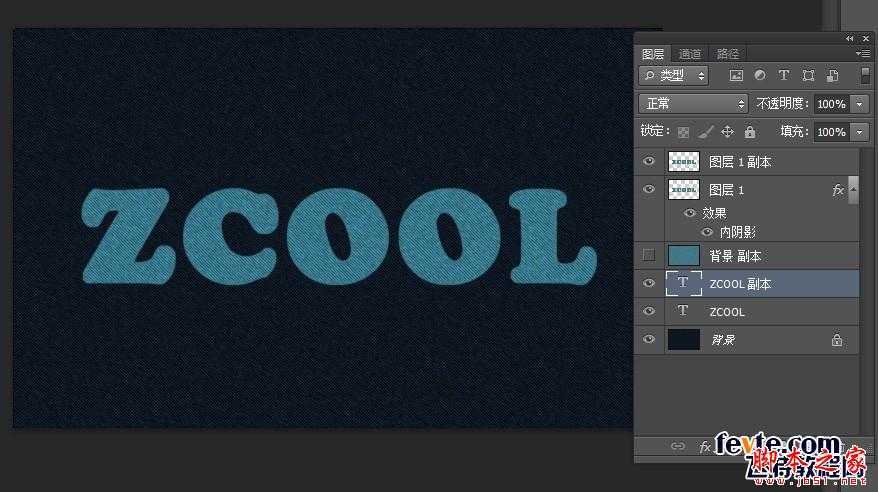878x492 pixels.
Task: Filter layers by adjustment layers icon
Action: pos(760,76)
